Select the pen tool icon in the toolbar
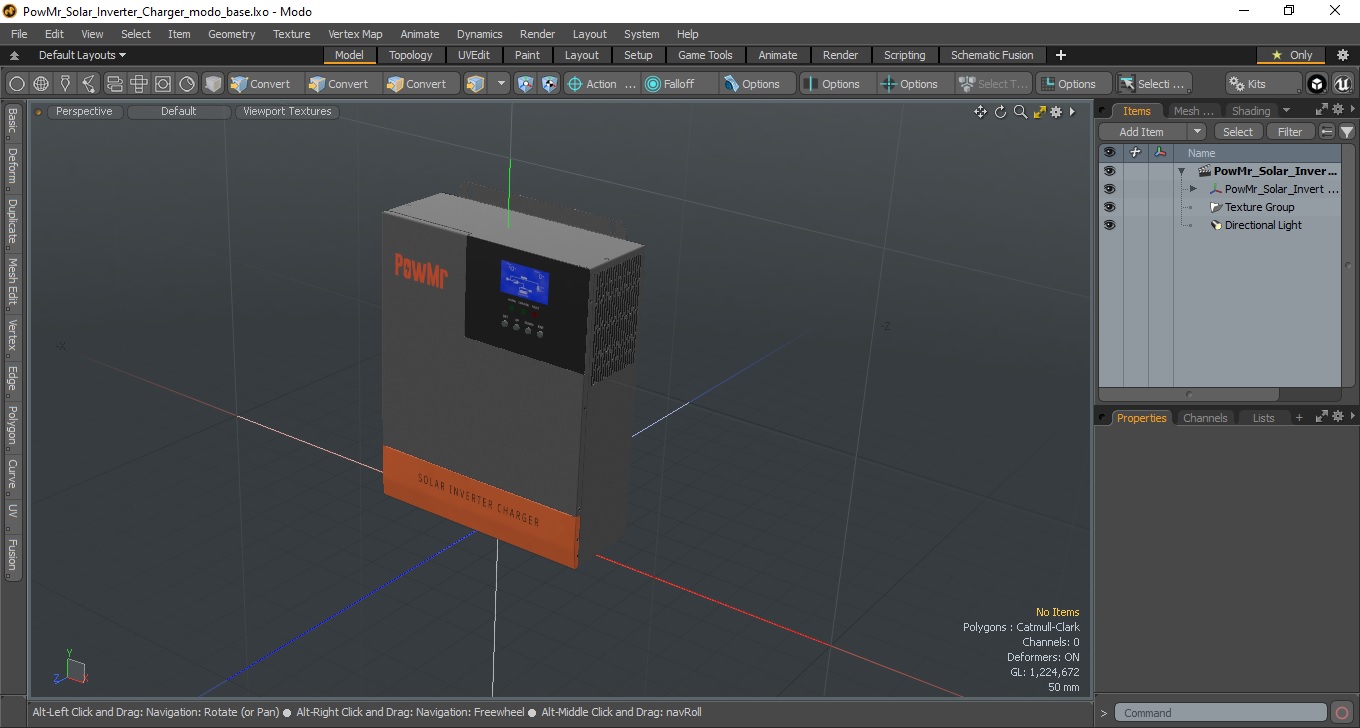Viewport: 1360px width, 728px height. coord(65,84)
